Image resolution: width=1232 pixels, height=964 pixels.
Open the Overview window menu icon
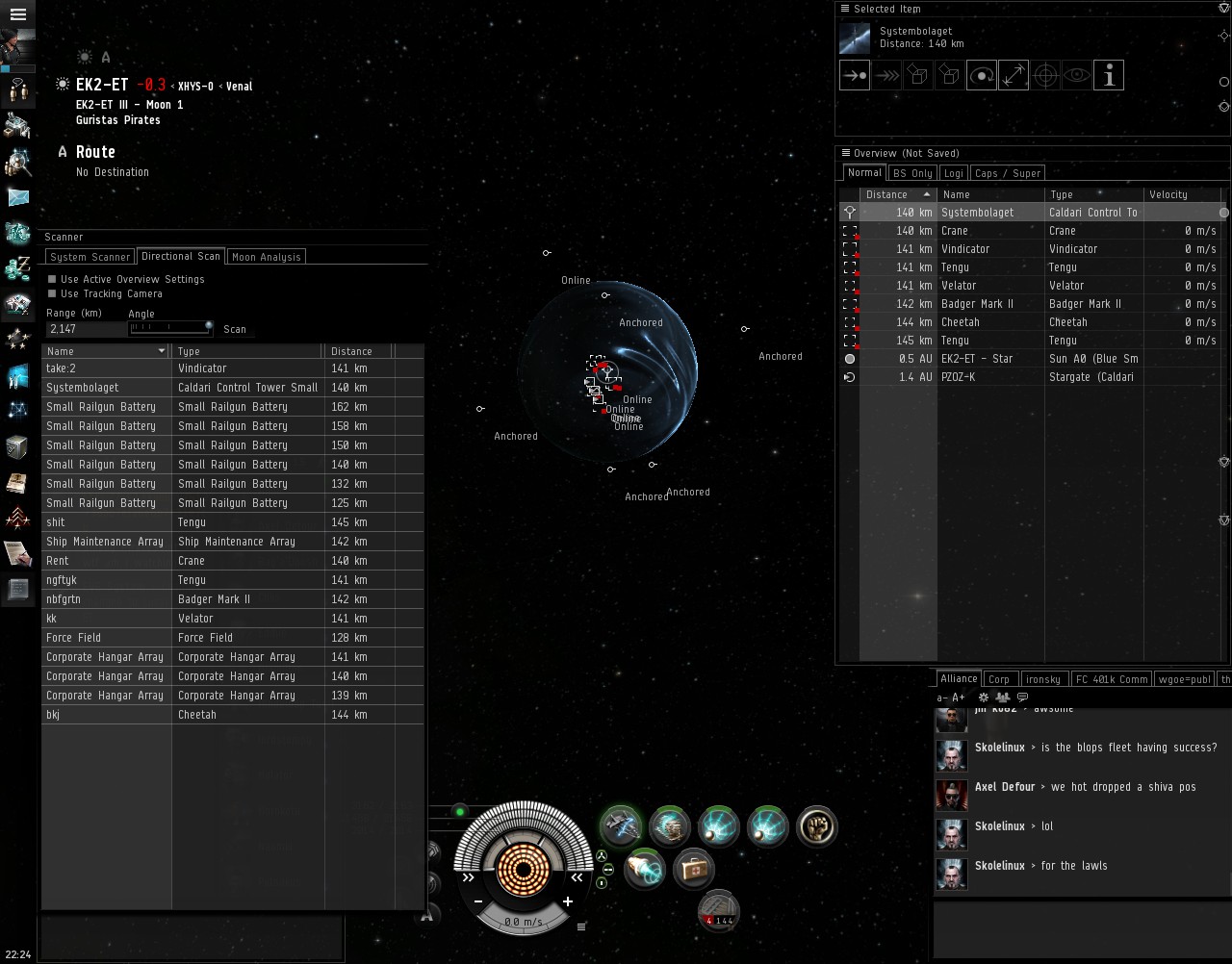(846, 153)
